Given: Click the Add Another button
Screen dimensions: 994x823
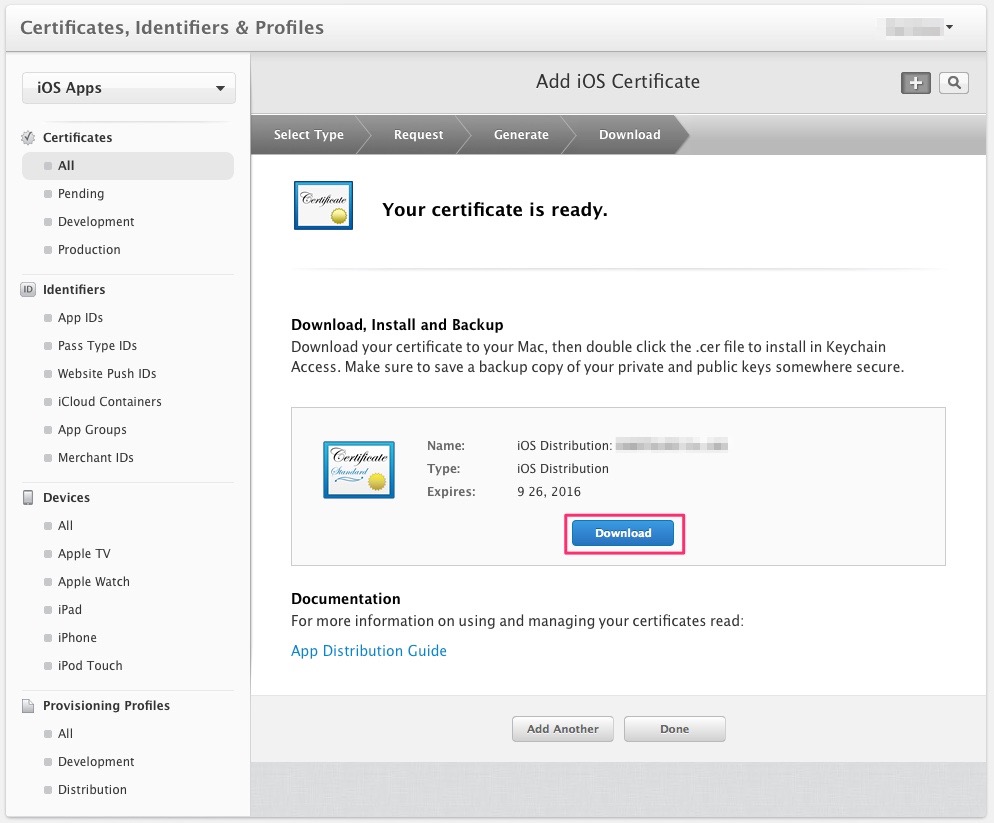Looking at the screenshot, I should (x=563, y=729).
